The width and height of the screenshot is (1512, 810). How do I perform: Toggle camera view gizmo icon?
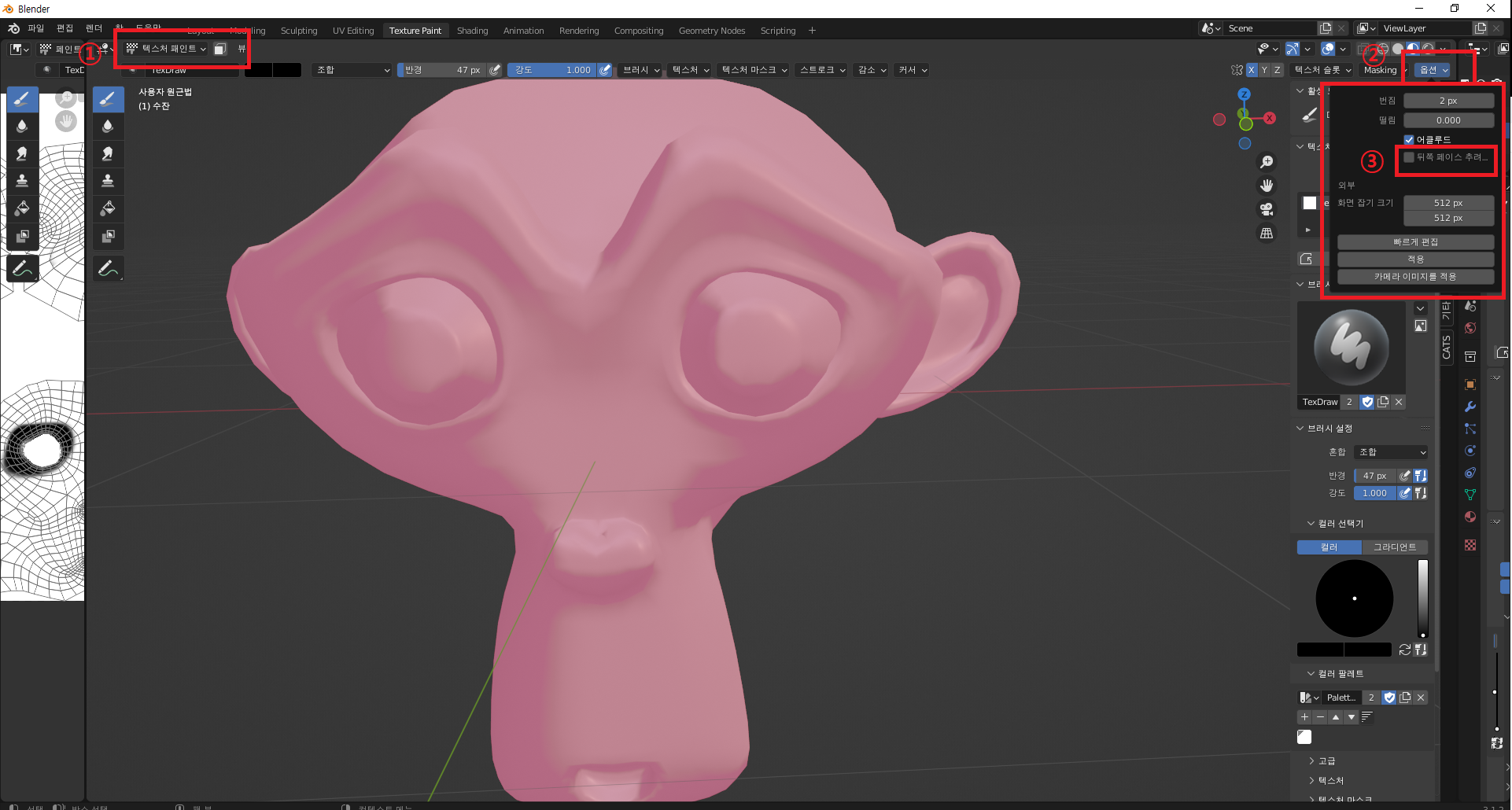coord(1267,209)
